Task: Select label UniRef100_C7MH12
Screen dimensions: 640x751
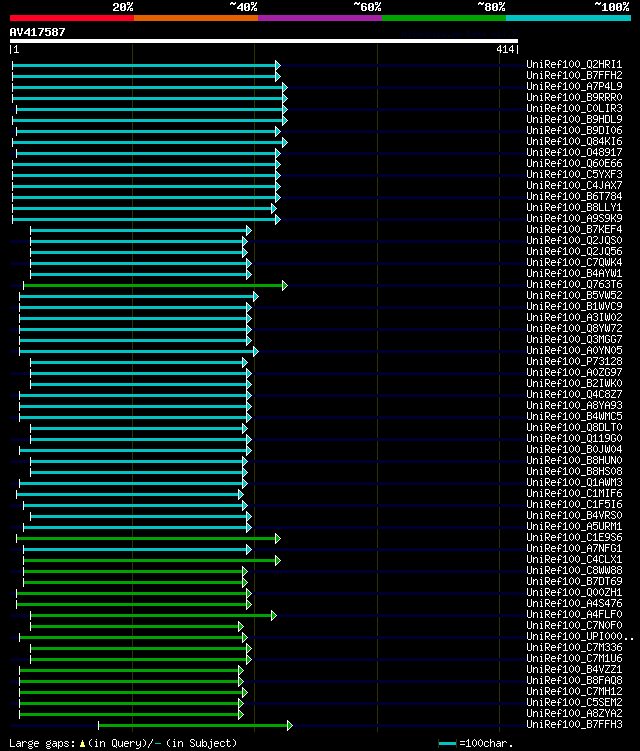Action: [574, 692]
